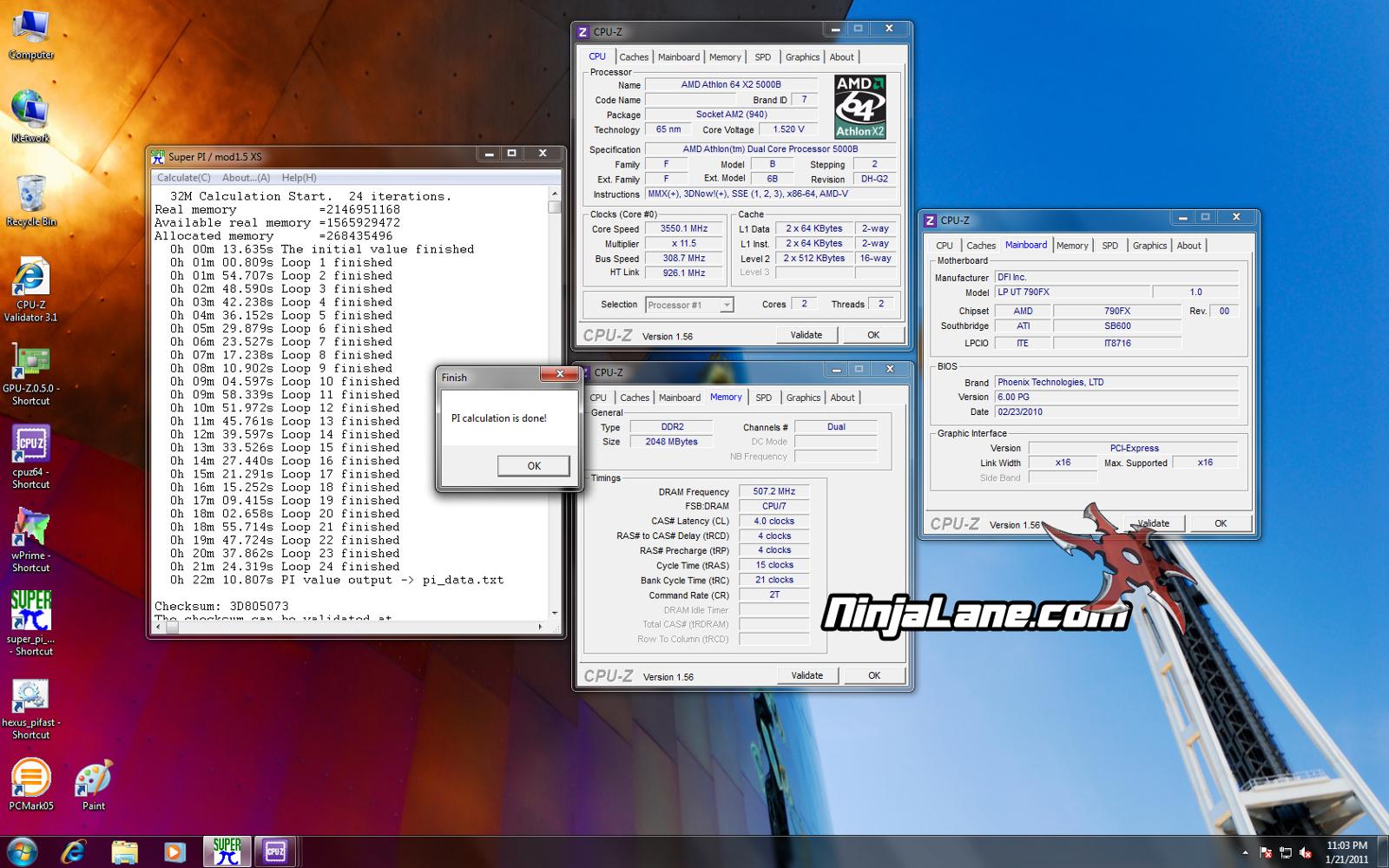Switch to Super PI taskbar button
The image size is (1389, 868).
(227, 852)
